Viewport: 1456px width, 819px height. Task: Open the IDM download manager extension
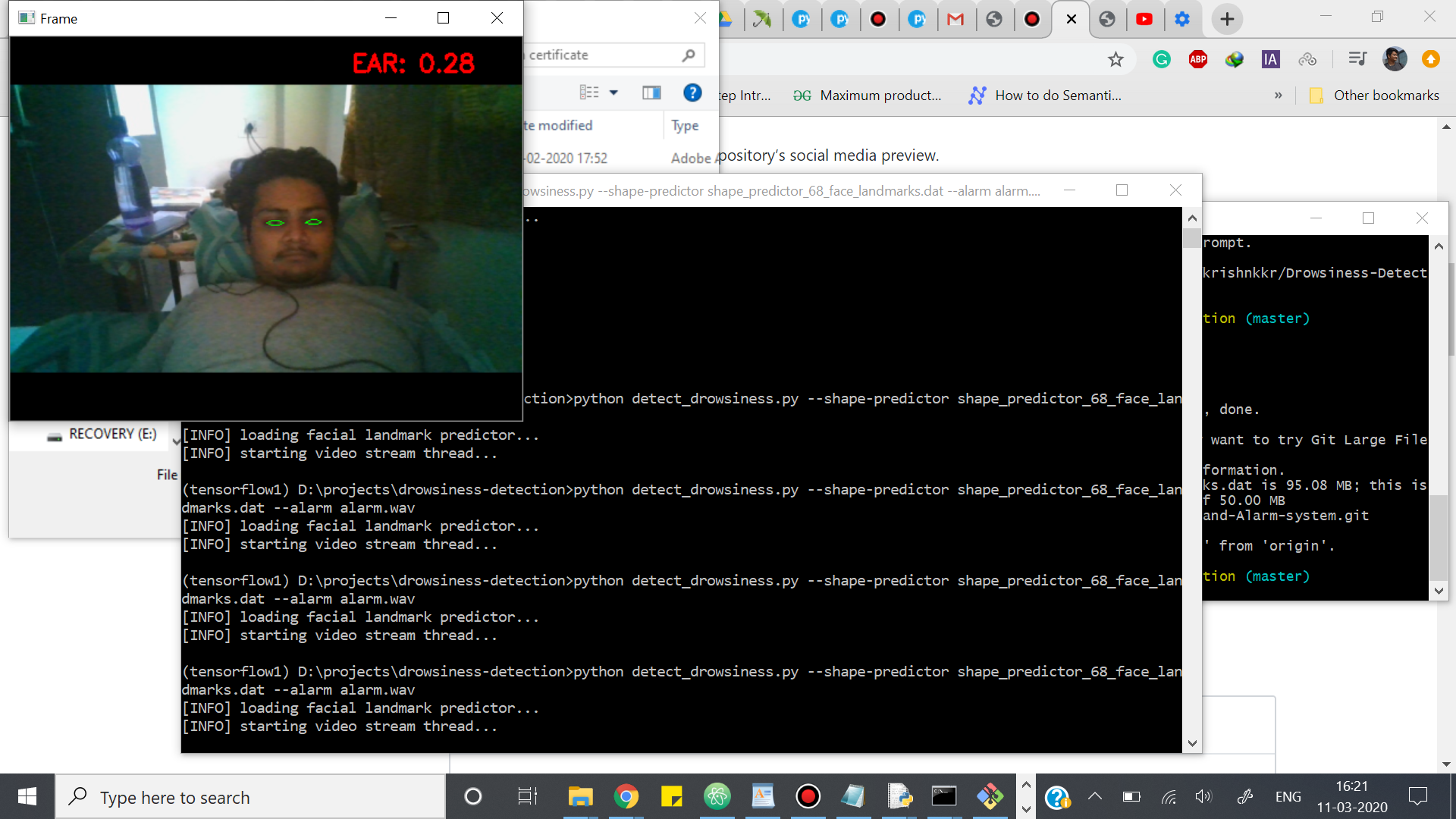point(1234,59)
